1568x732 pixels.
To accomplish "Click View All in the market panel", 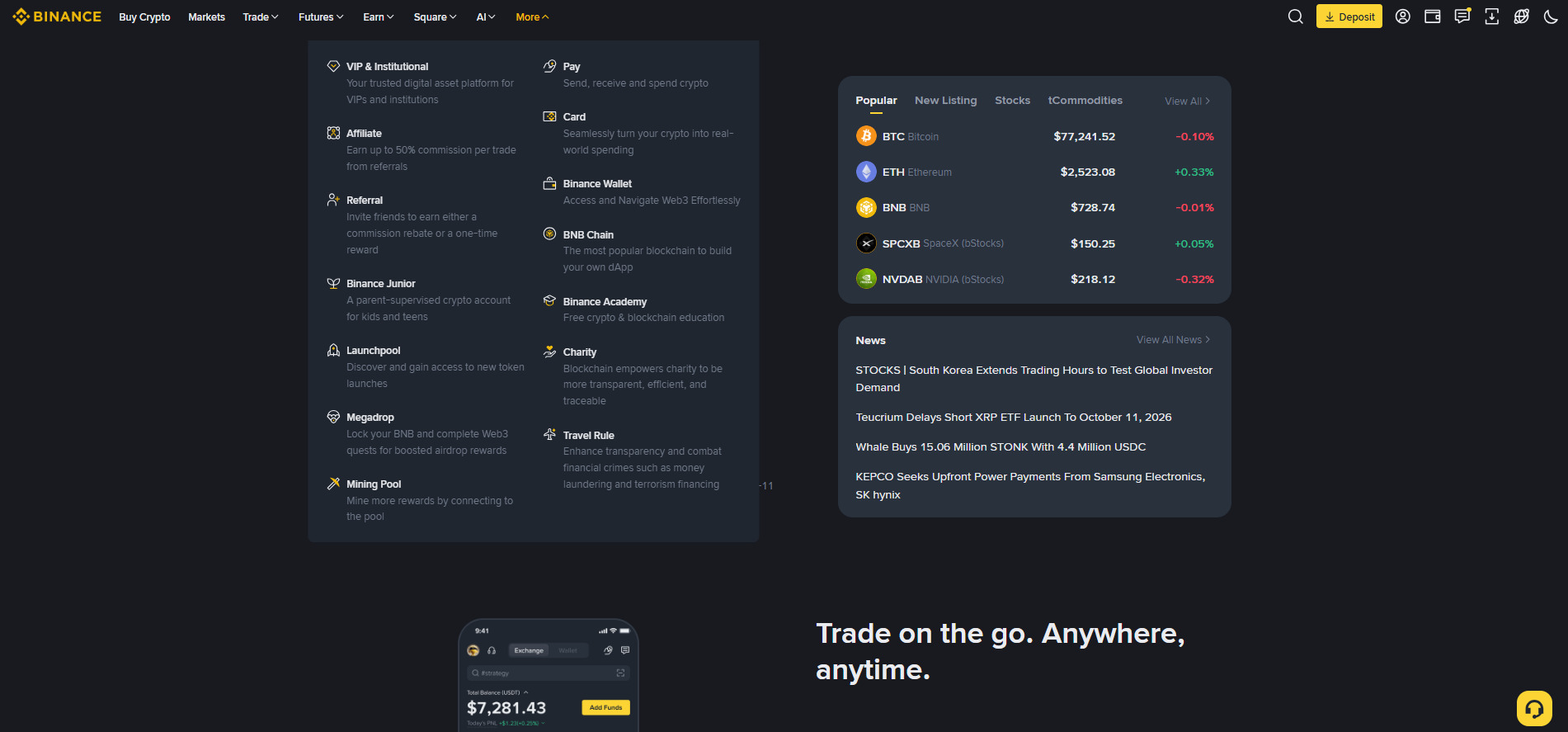I will 1188,101.
